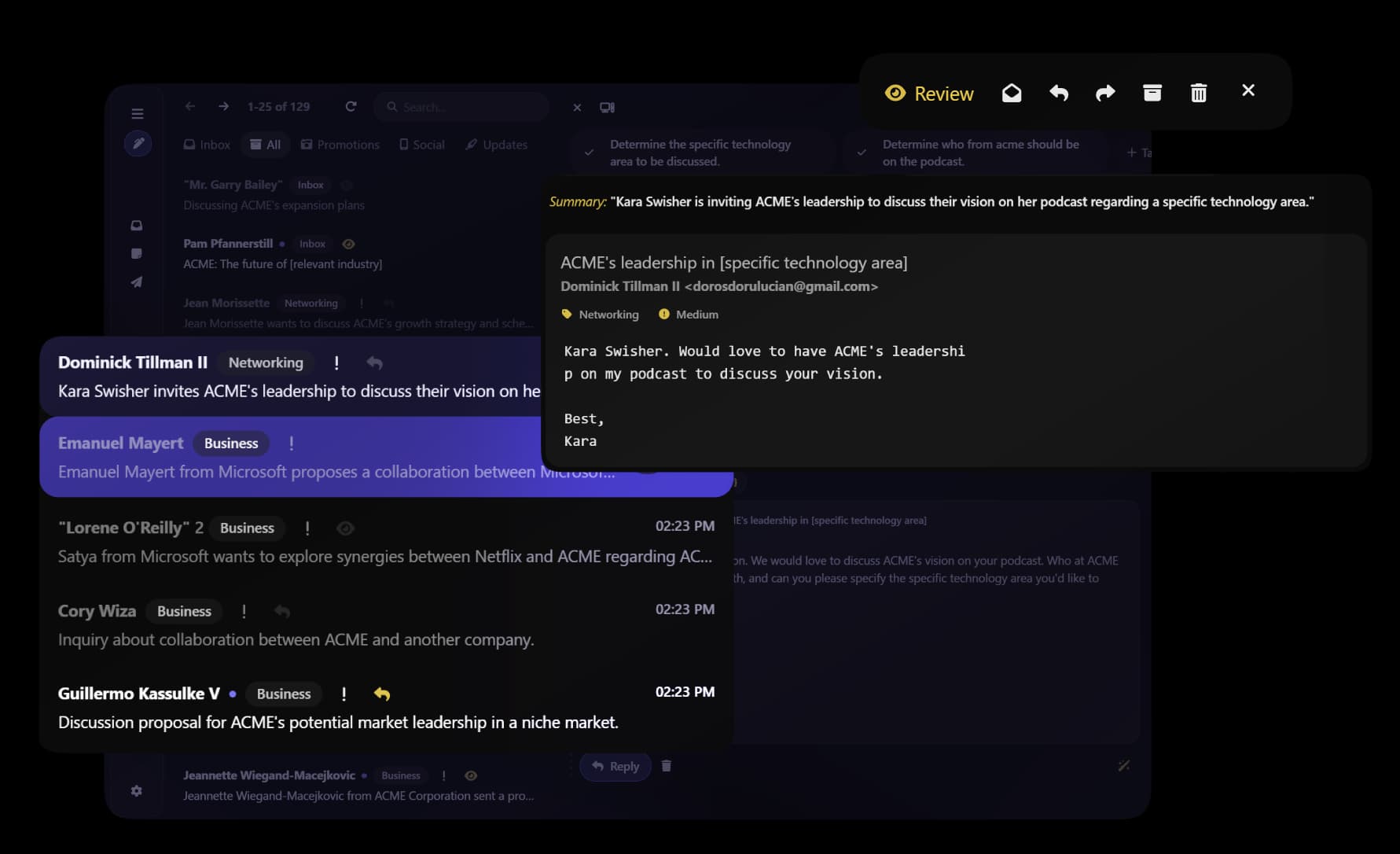The width and height of the screenshot is (1400, 854).
Task: Check off 'Determine the specific technology area' task
Action: point(587,152)
